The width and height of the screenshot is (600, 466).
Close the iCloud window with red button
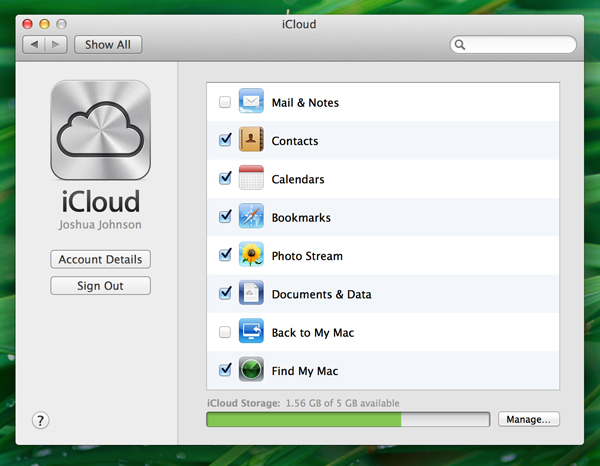pos(28,24)
